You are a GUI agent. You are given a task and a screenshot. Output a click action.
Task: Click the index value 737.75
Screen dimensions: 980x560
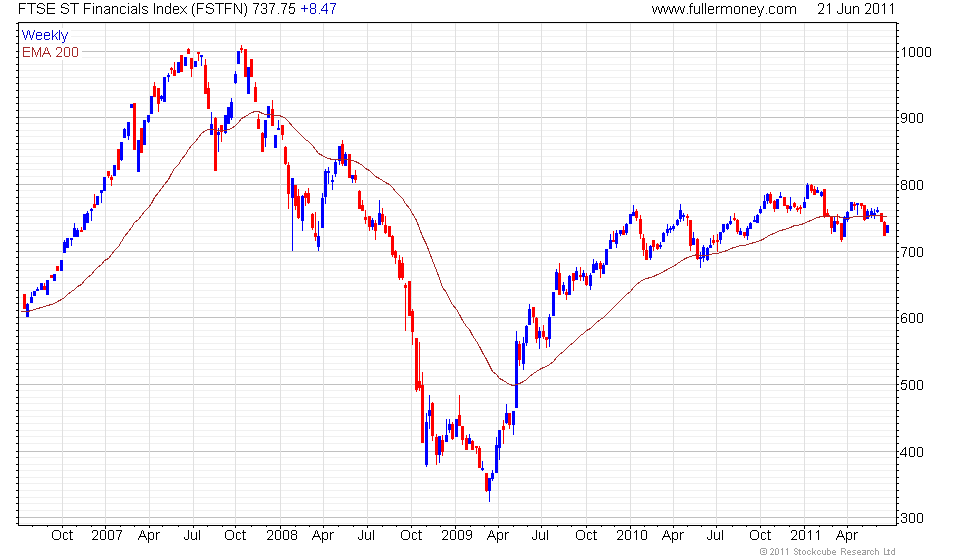point(274,9)
